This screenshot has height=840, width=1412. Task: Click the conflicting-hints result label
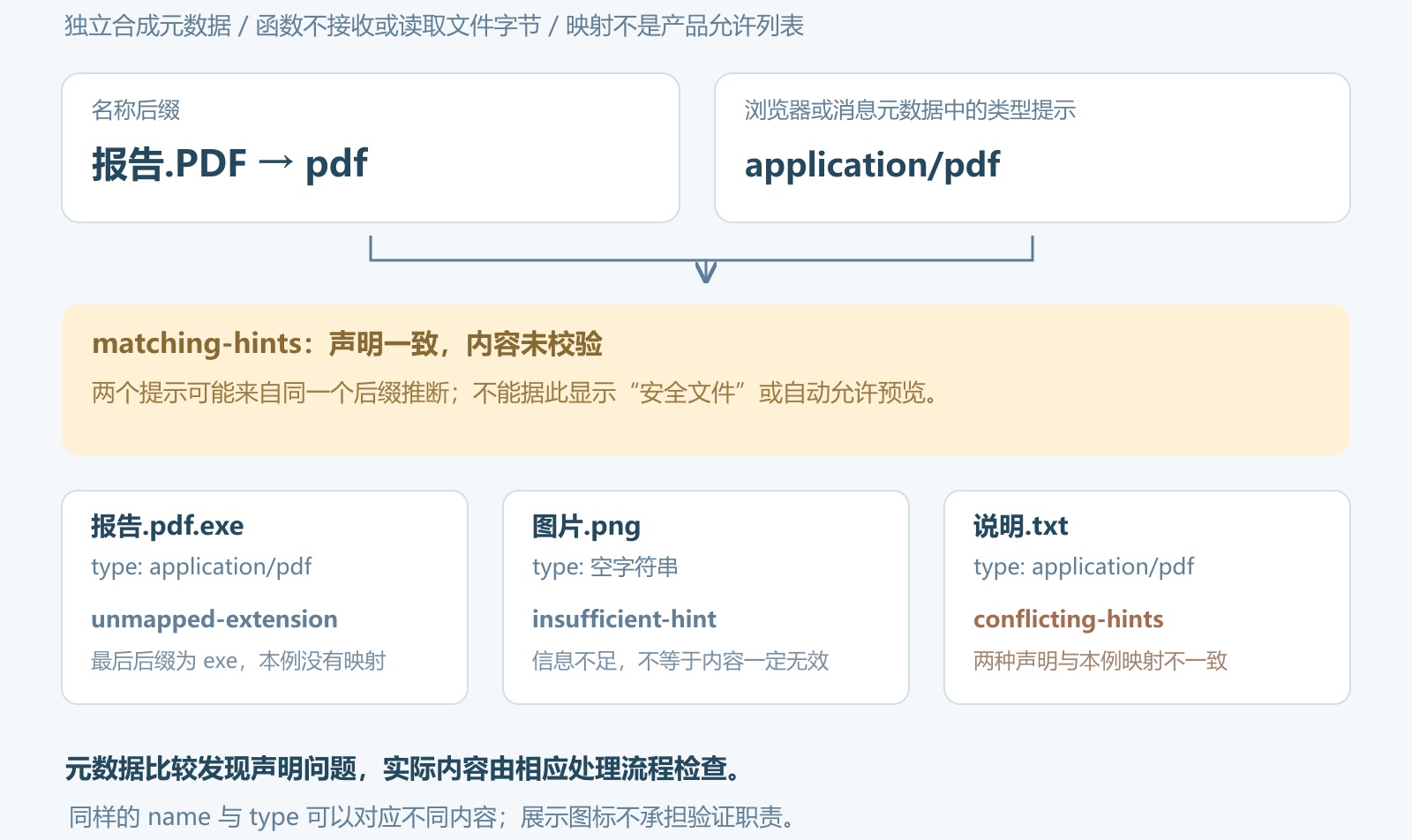pos(1068,619)
